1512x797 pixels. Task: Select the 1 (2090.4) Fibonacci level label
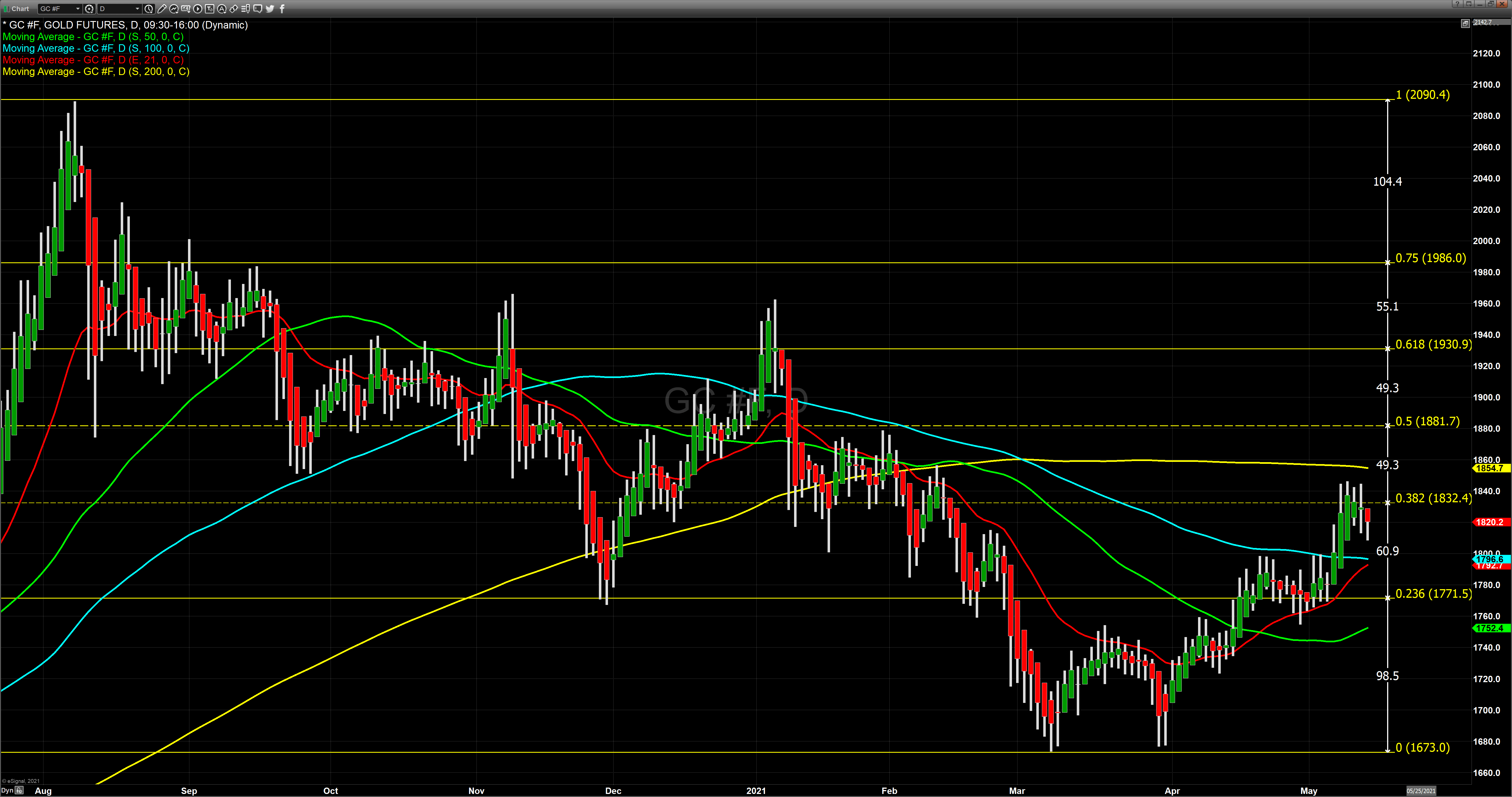coord(1422,94)
